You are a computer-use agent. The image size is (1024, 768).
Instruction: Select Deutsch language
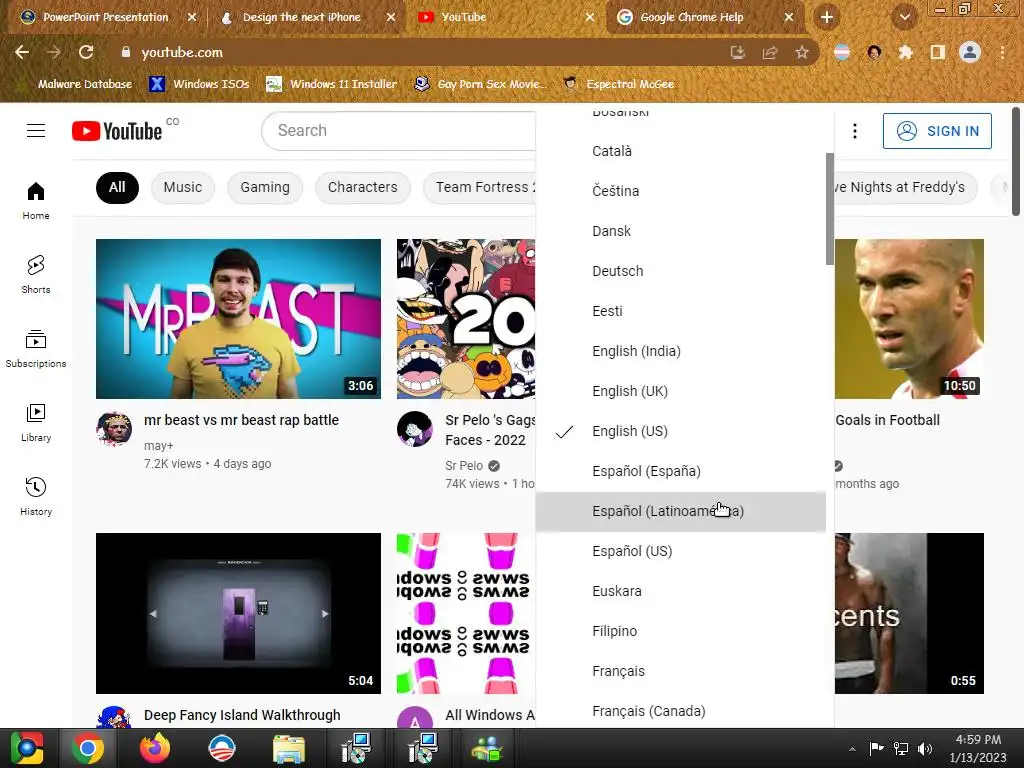pyautogui.click(x=680, y=271)
